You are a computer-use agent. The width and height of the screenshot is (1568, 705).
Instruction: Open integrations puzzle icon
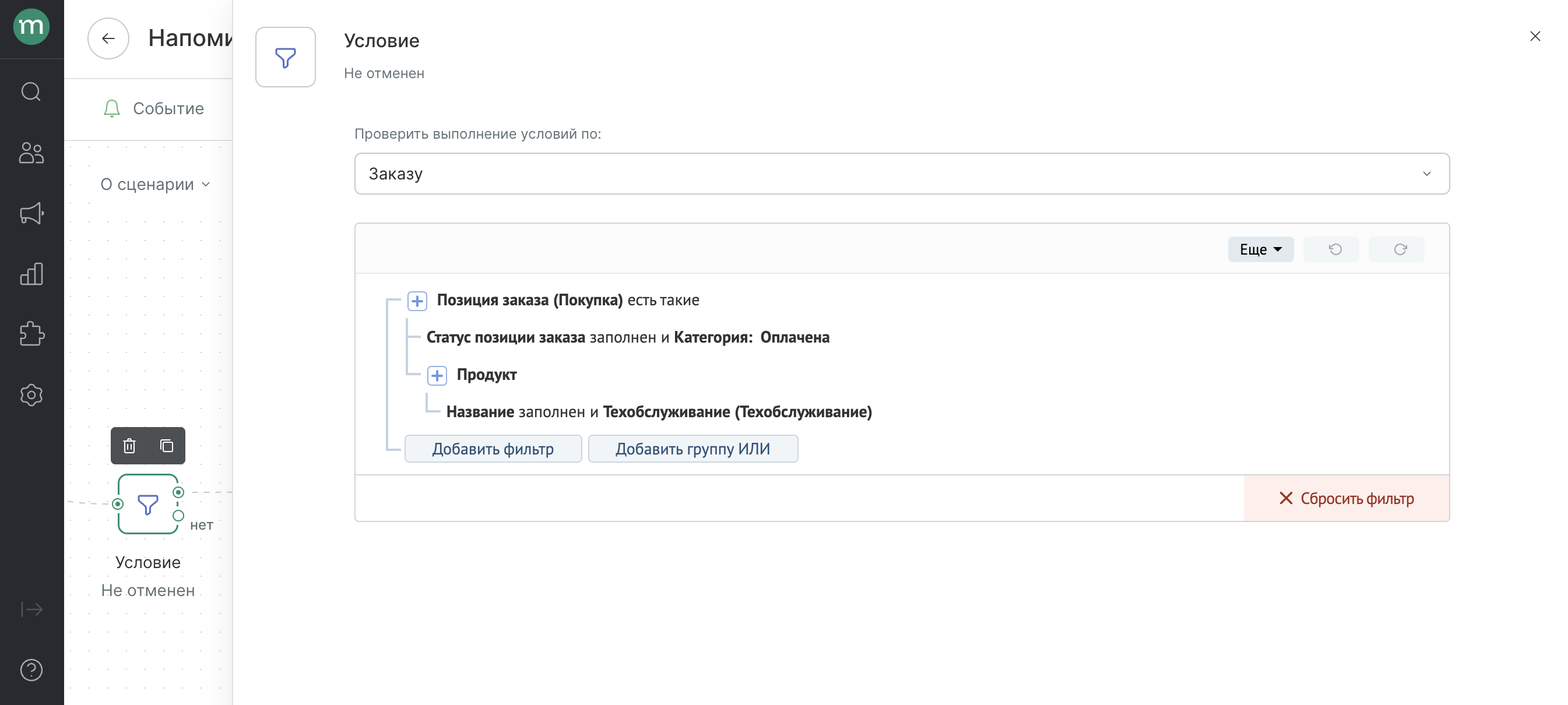(31, 334)
